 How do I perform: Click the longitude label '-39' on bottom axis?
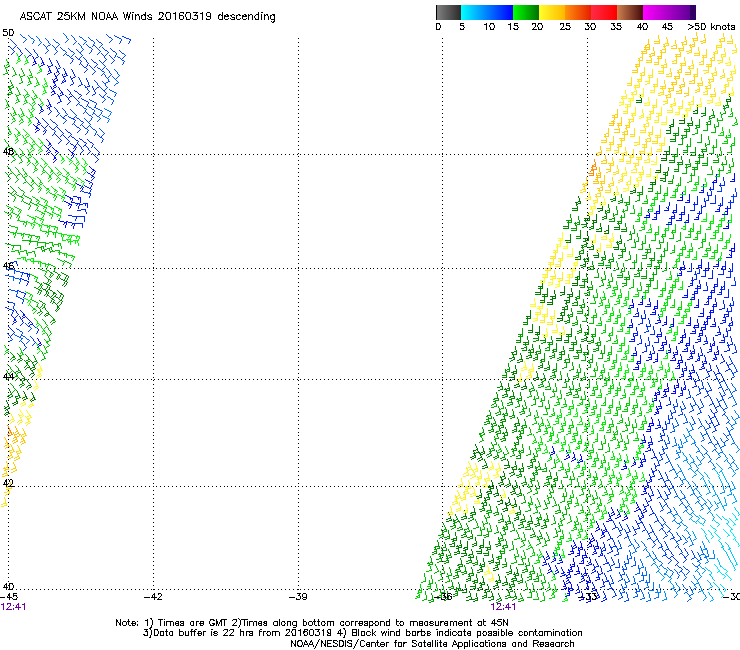pyautogui.click(x=298, y=597)
